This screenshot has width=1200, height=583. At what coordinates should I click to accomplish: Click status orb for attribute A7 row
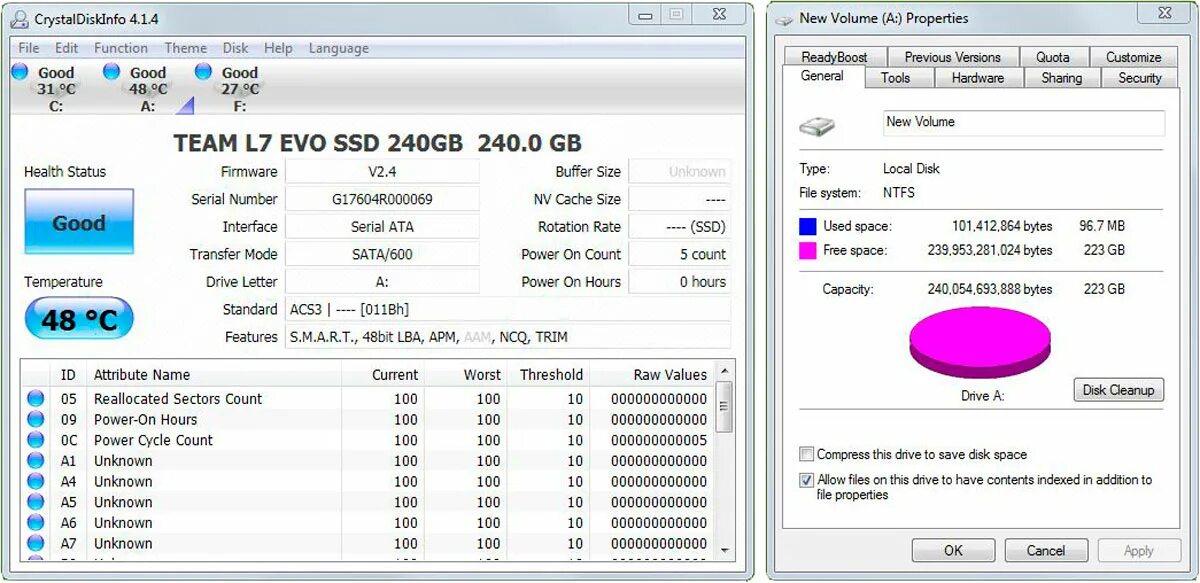pyautogui.click(x=36, y=544)
